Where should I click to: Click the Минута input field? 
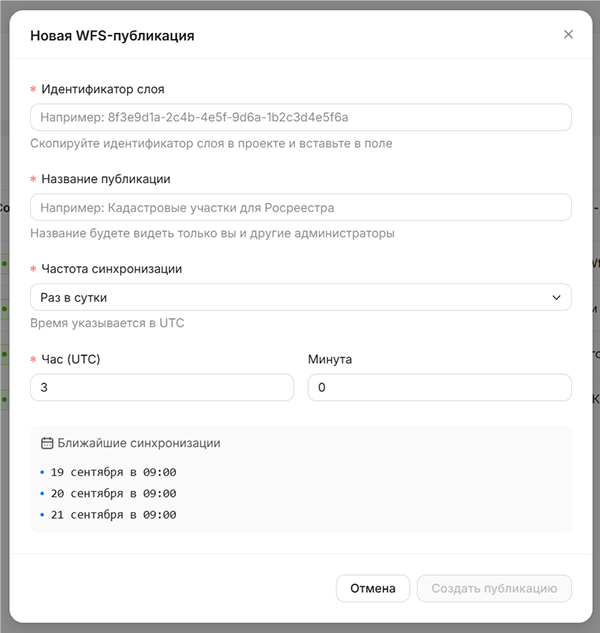440,388
